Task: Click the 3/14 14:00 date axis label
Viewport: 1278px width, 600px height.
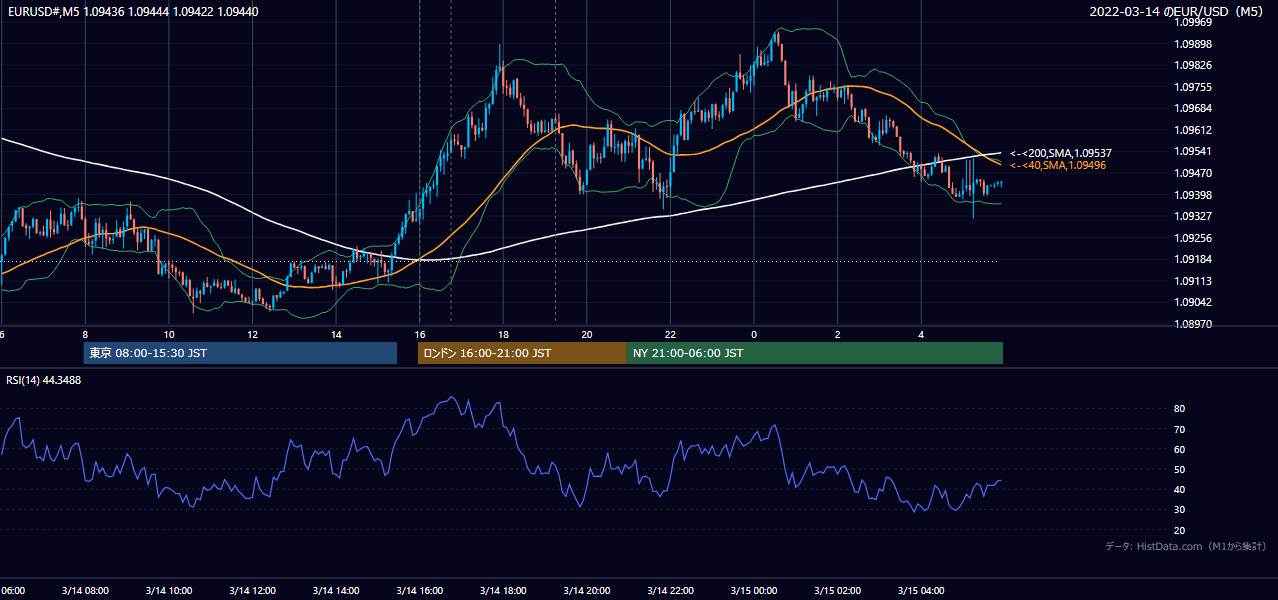Action: point(336,590)
